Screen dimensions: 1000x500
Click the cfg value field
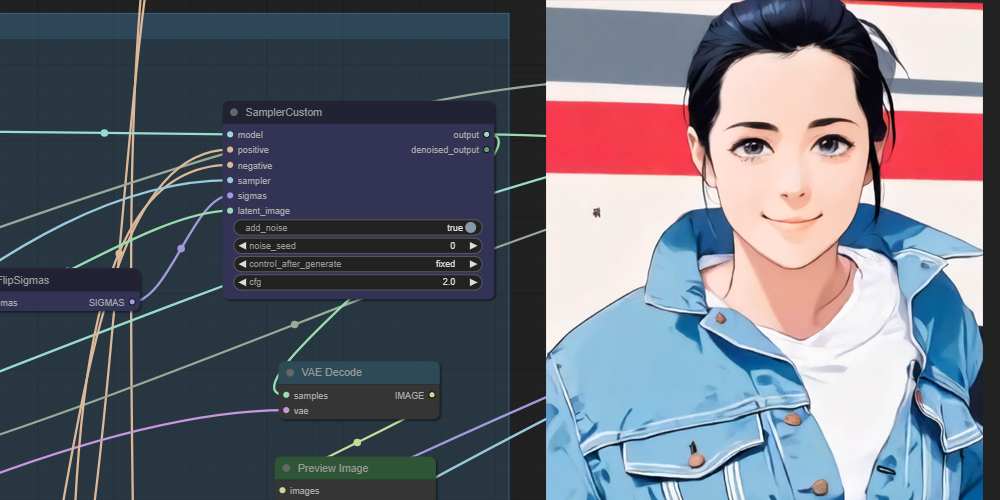[x=358, y=282]
